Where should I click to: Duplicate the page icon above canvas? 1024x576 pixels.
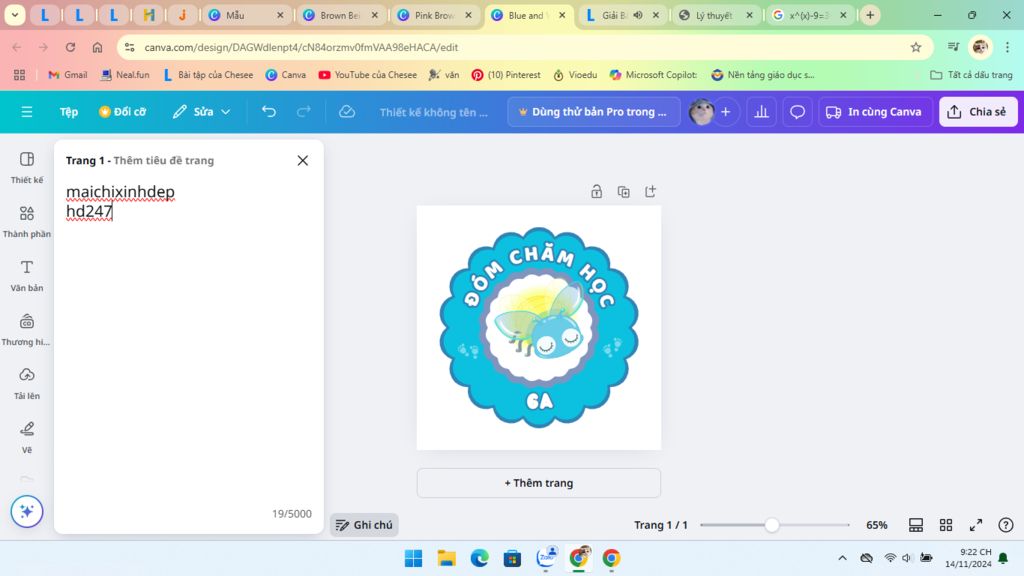pos(624,191)
